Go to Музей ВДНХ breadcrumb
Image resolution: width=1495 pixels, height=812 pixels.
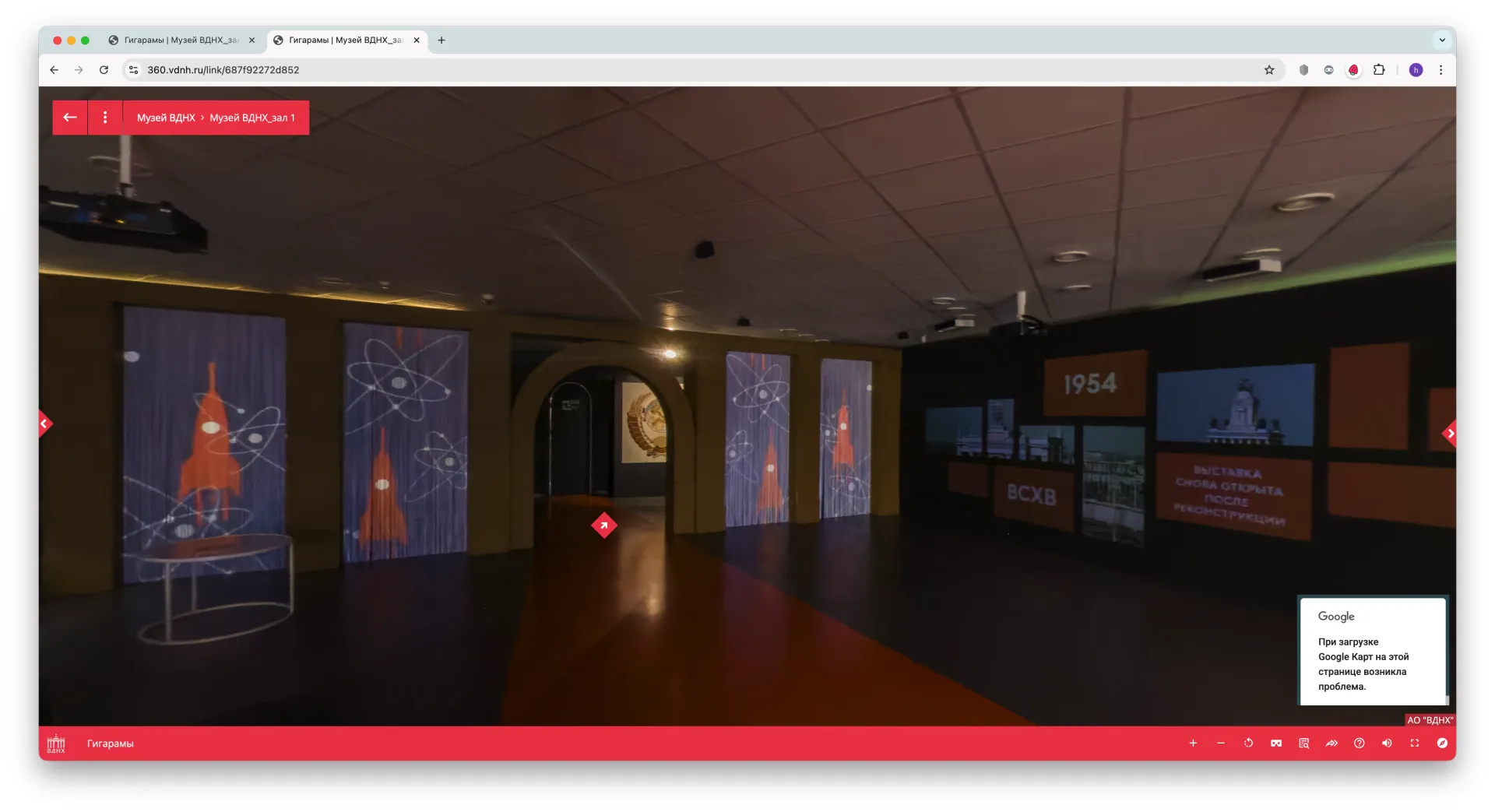[166, 118]
